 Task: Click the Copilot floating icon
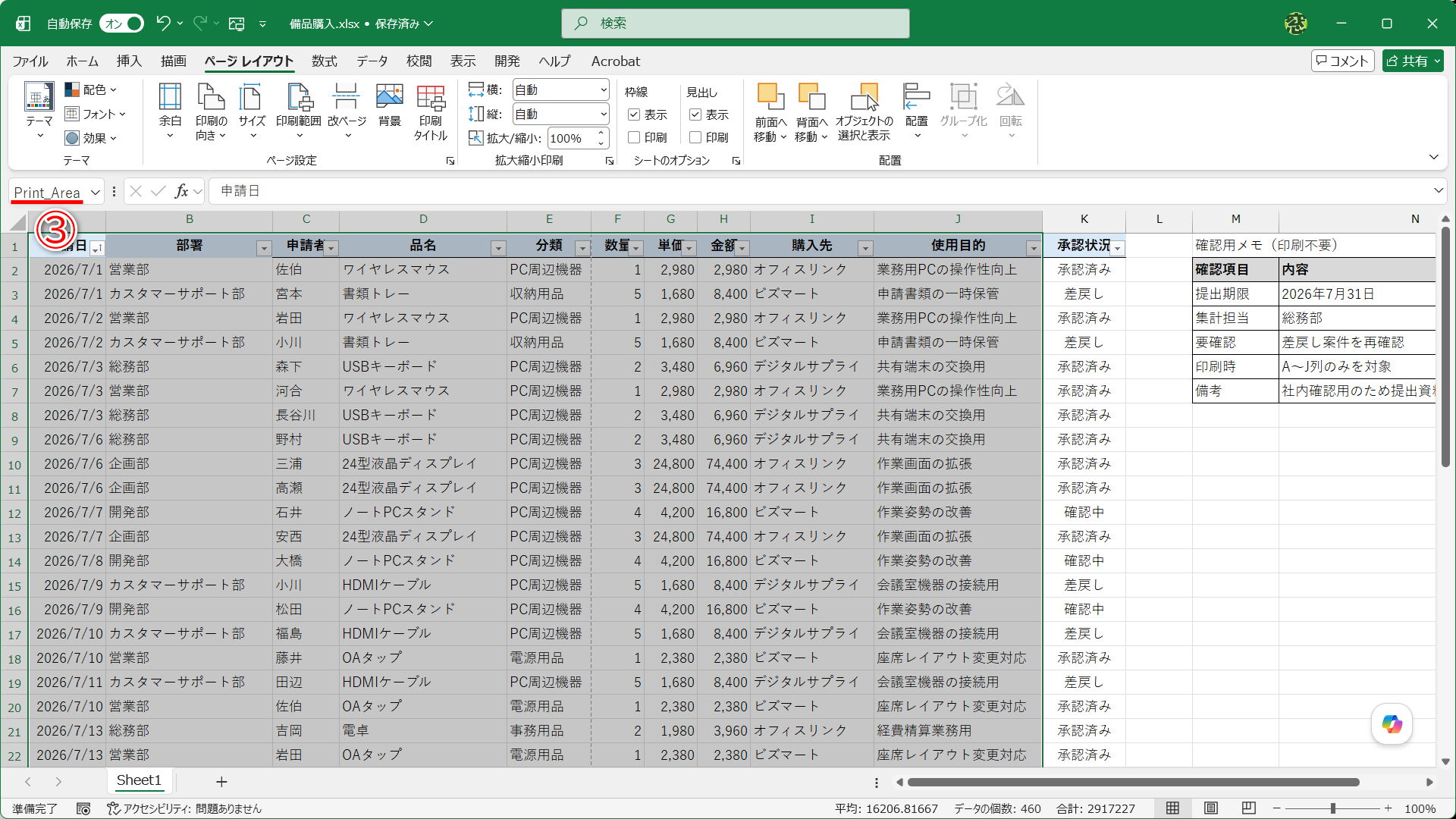tap(1392, 724)
